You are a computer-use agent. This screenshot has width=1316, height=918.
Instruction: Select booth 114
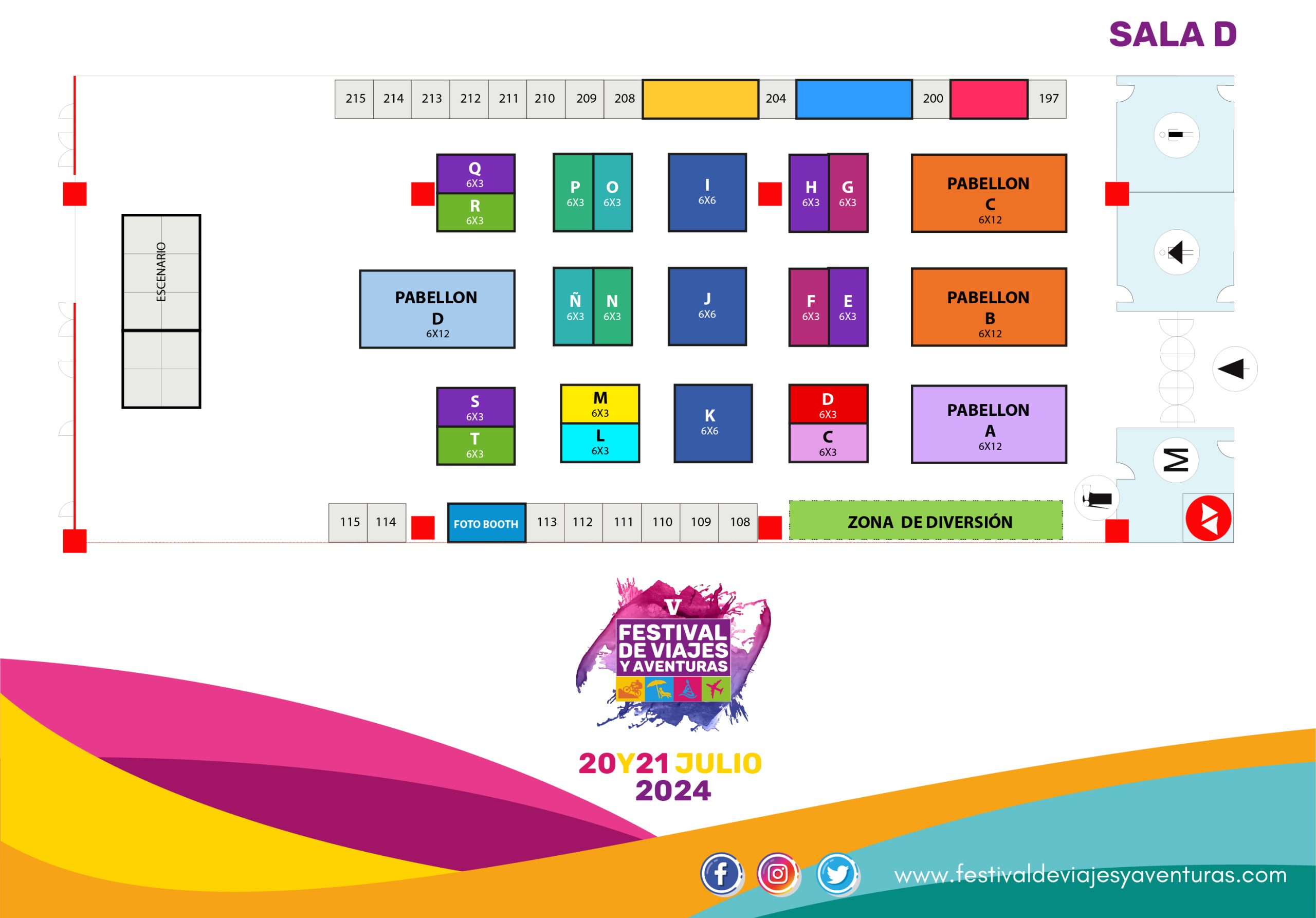coord(387,523)
